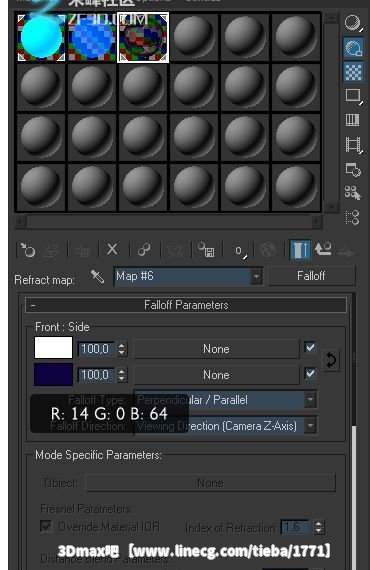Select the cyan sphere material slot
Image resolution: width=370 pixels, height=570 pixels.
[41, 37]
